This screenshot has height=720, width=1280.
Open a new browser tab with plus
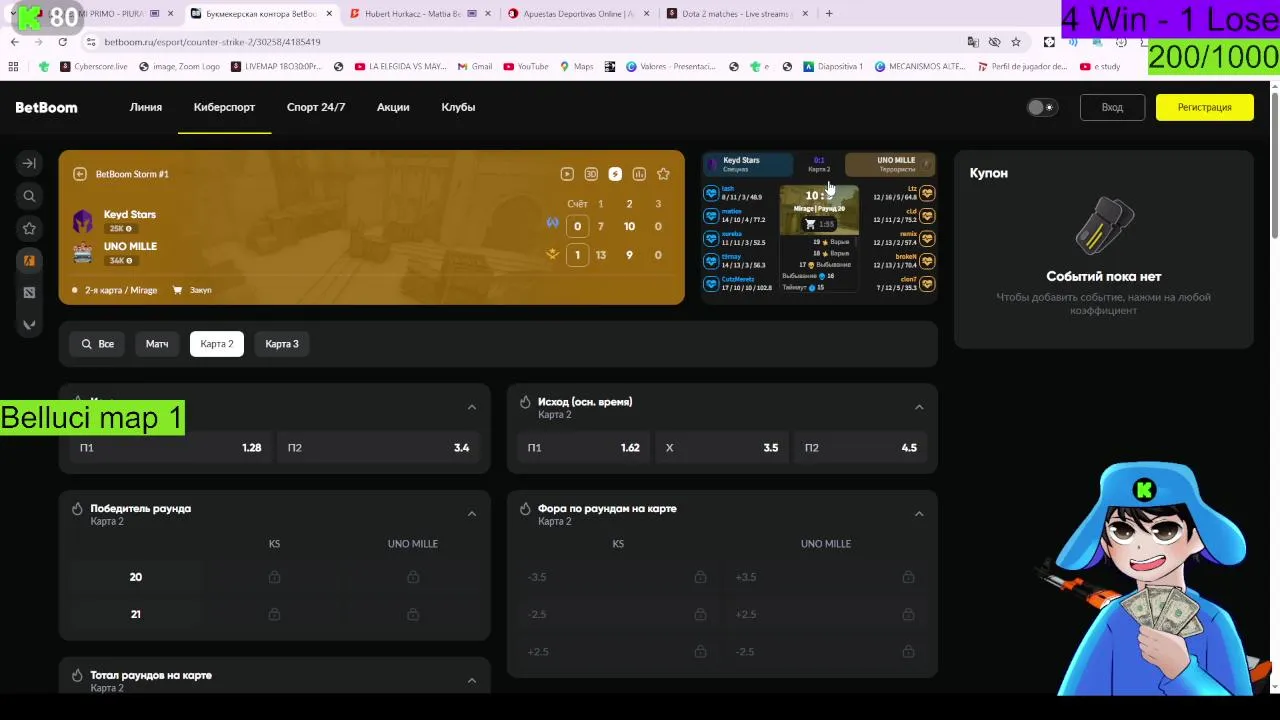tap(829, 14)
